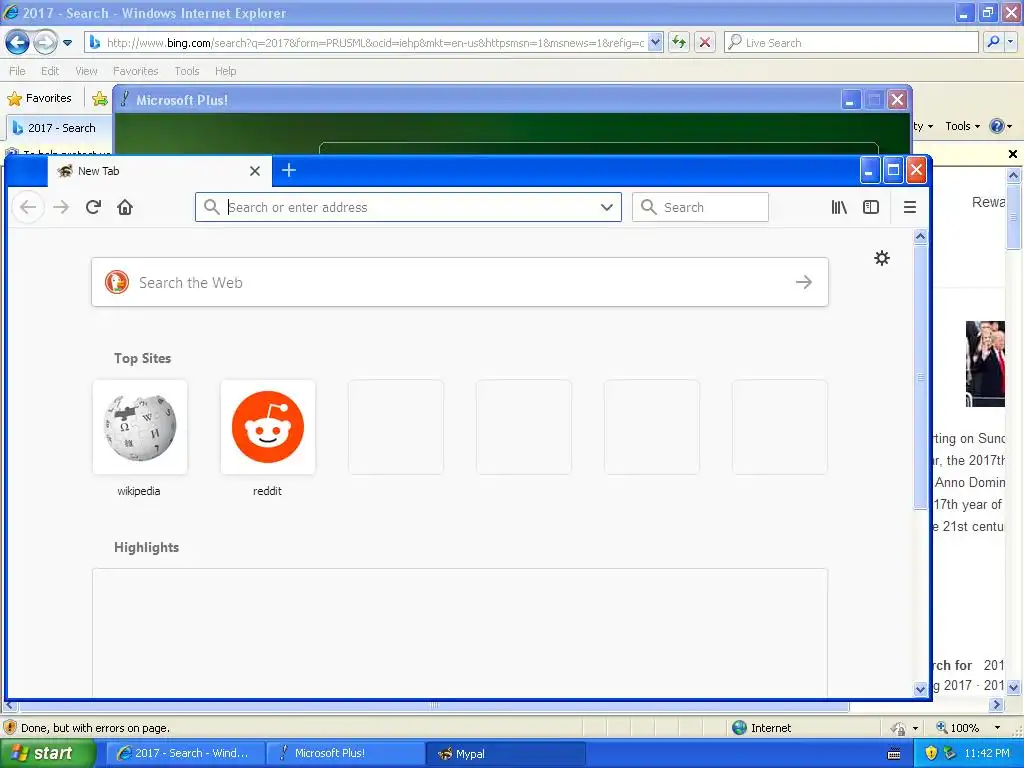The width and height of the screenshot is (1024, 768).
Task: Expand the Internet Explorer address bar dropdown
Action: (656, 43)
